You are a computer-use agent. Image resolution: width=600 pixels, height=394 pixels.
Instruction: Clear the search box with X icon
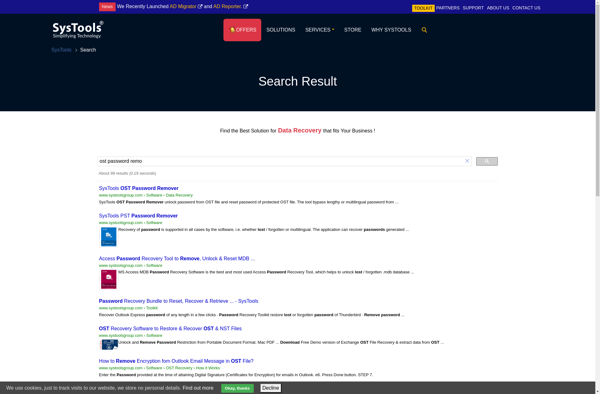pos(467,161)
